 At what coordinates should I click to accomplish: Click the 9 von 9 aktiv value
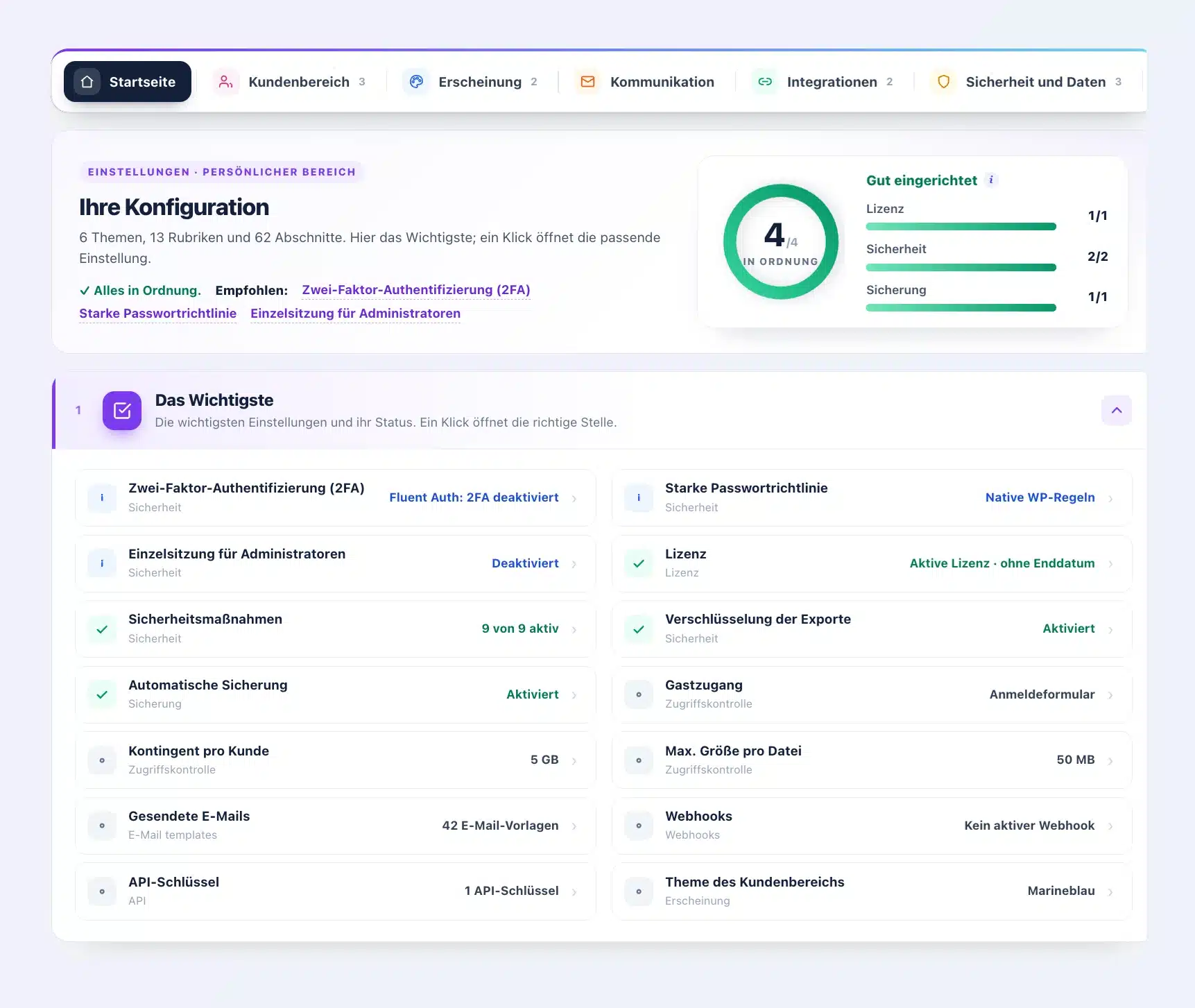coord(520,629)
